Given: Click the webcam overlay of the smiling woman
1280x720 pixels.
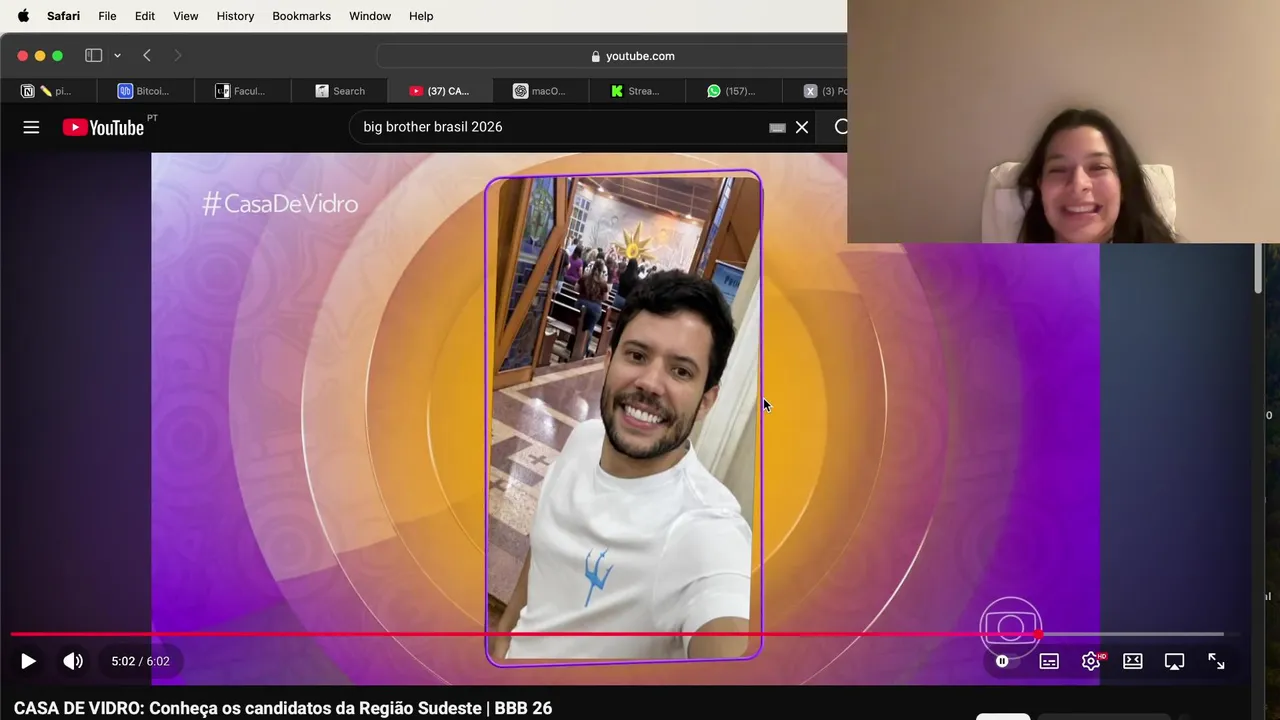Looking at the screenshot, I should coord(1063,121).
